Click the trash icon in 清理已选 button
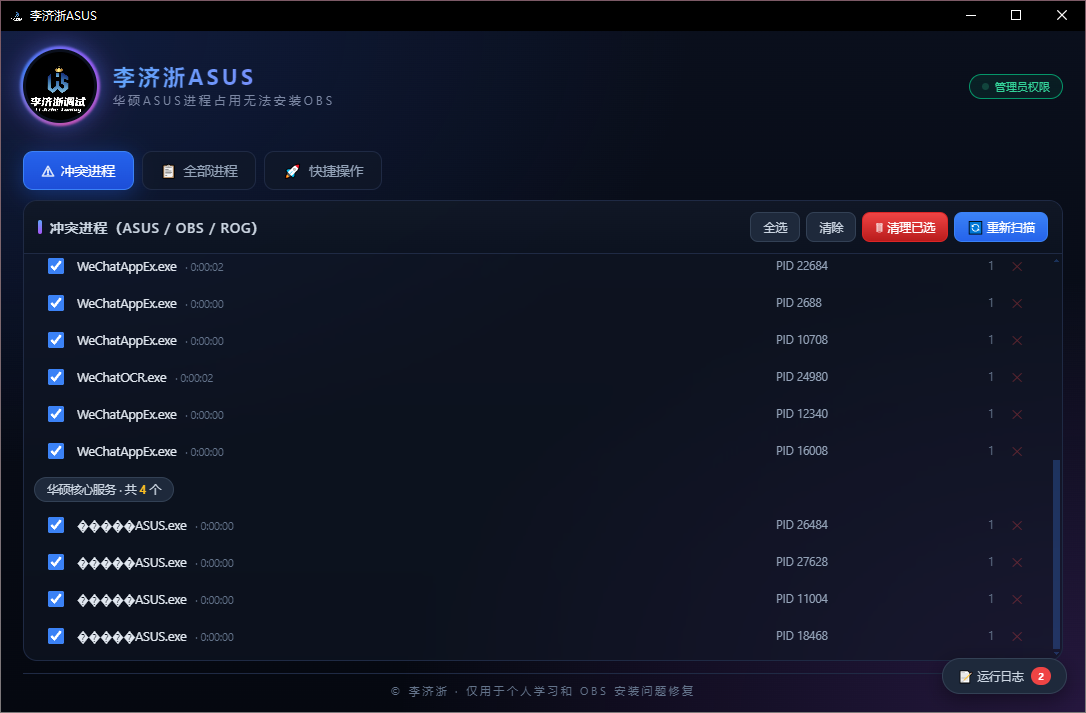This screenshot has height=713, width=1086. (x=879, y=228)
